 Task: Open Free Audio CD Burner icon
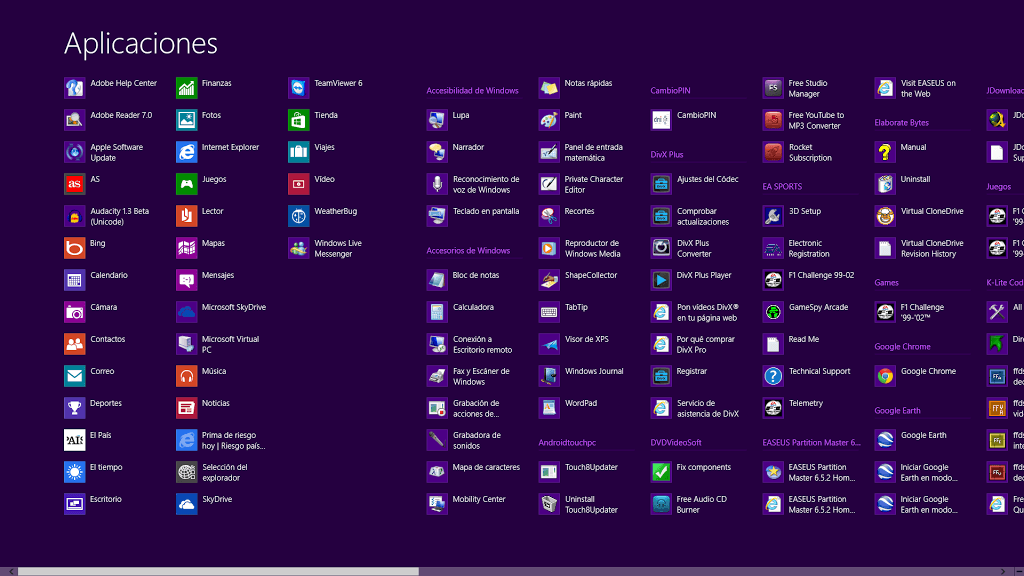(661, 504)
